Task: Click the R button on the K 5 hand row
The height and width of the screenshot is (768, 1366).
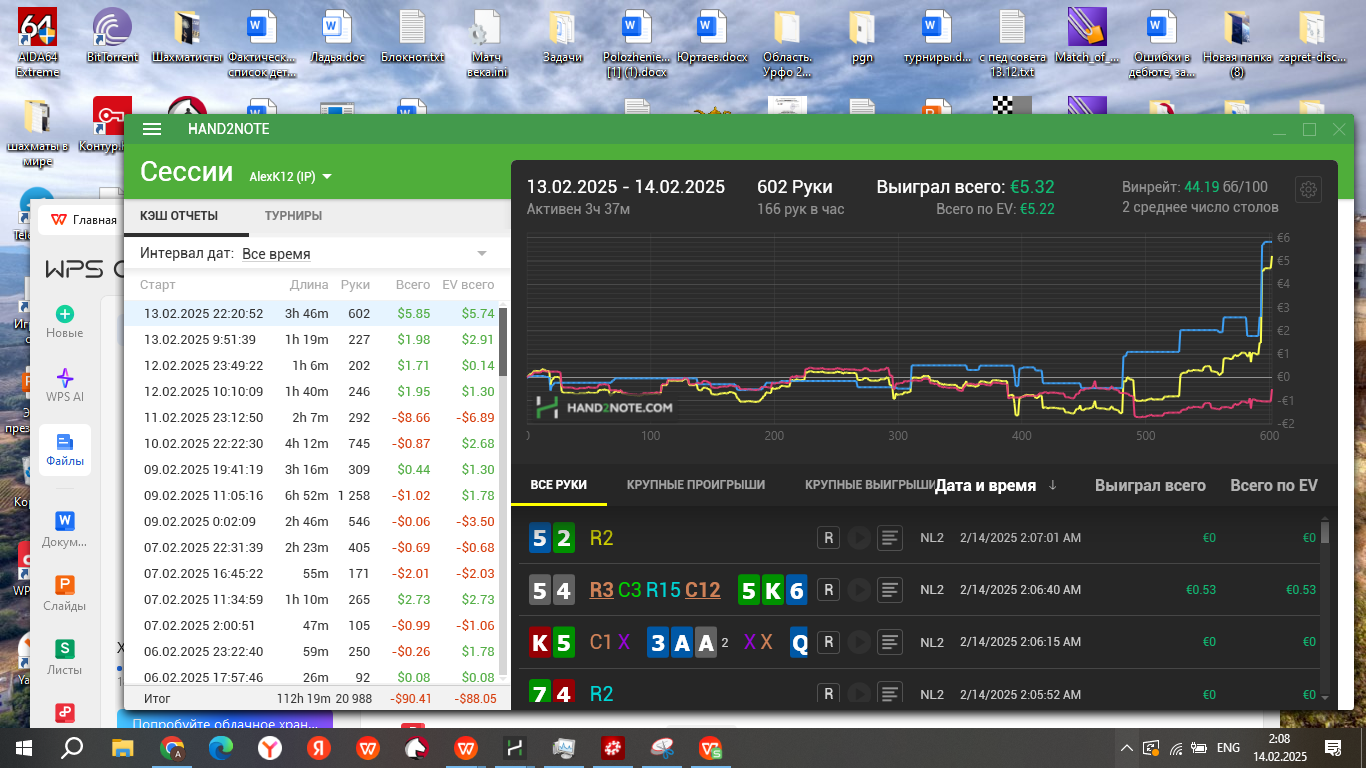Action: (x=828, y=642)
